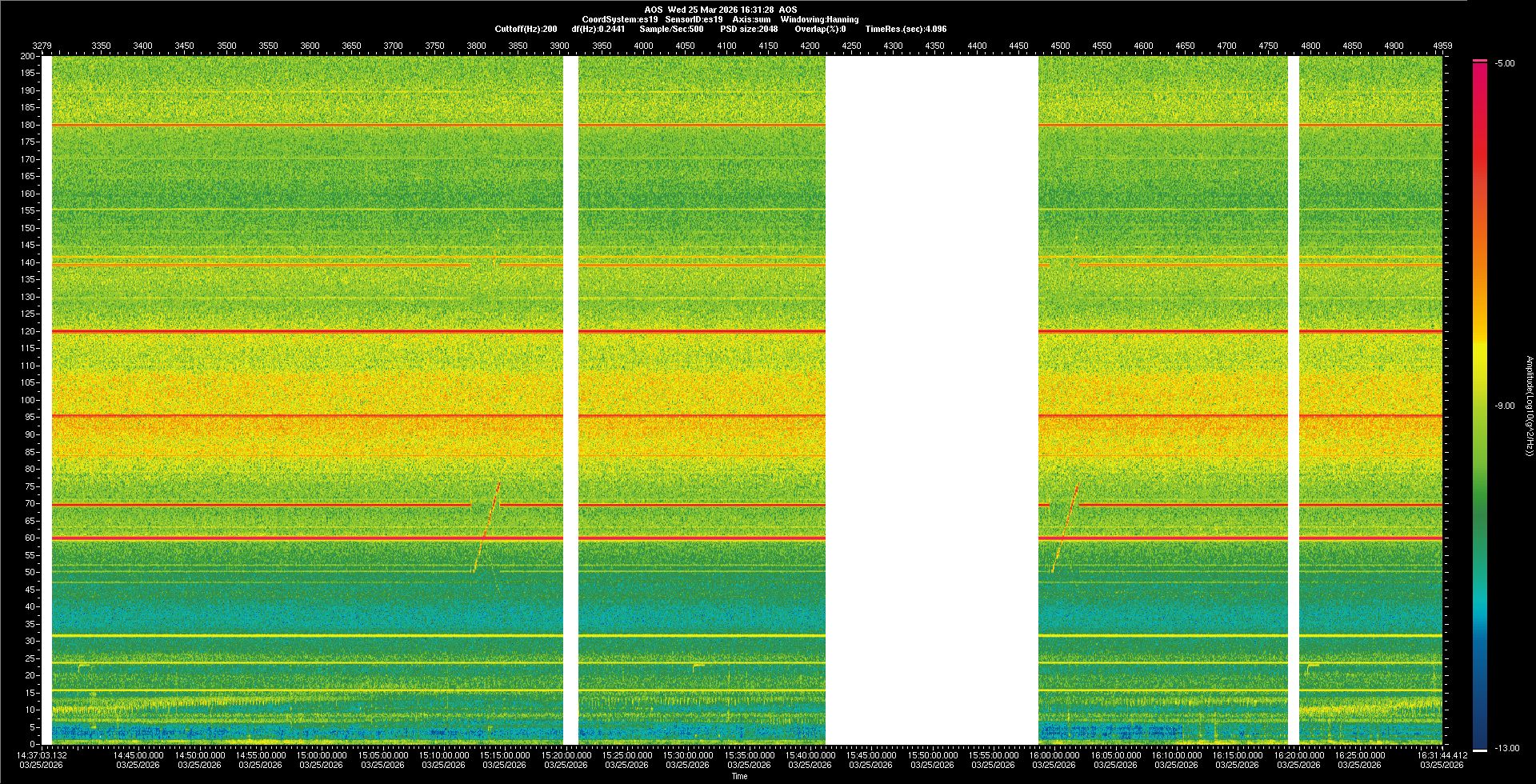Click the Sample/Sec:500 parameter label

pos(671,29)
